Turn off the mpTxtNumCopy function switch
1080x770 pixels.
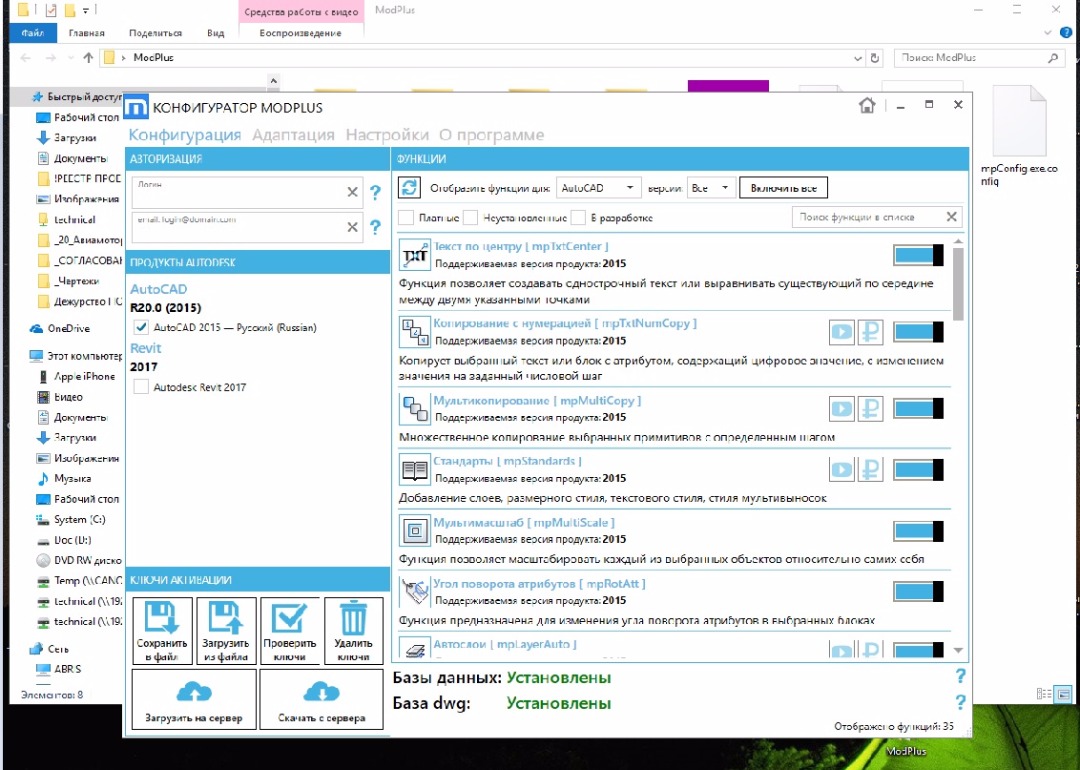pyautogui.click(x=918, y=332)
